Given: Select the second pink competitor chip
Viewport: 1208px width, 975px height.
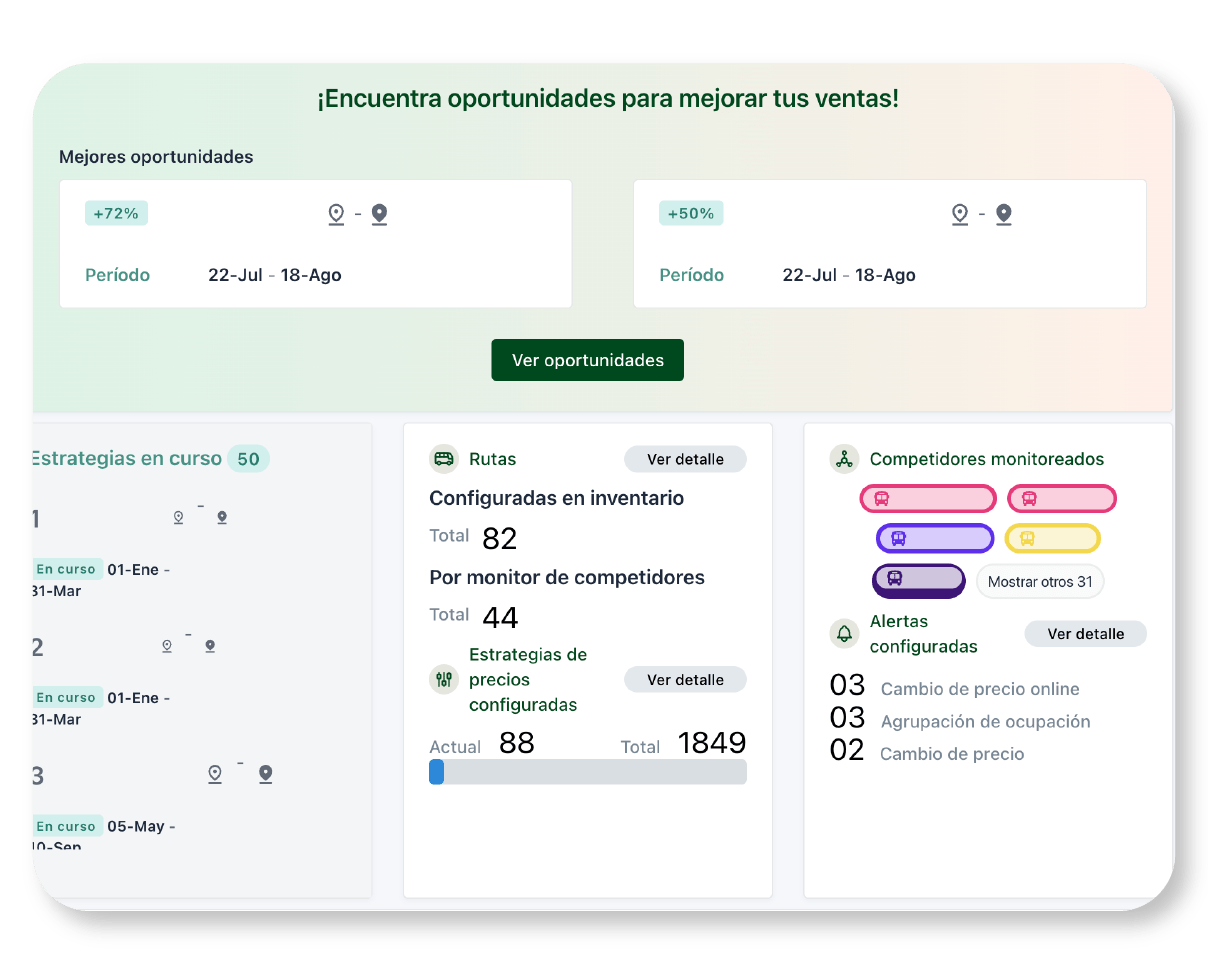Looking at the screenshot, I should click(x=1062, y=498).
